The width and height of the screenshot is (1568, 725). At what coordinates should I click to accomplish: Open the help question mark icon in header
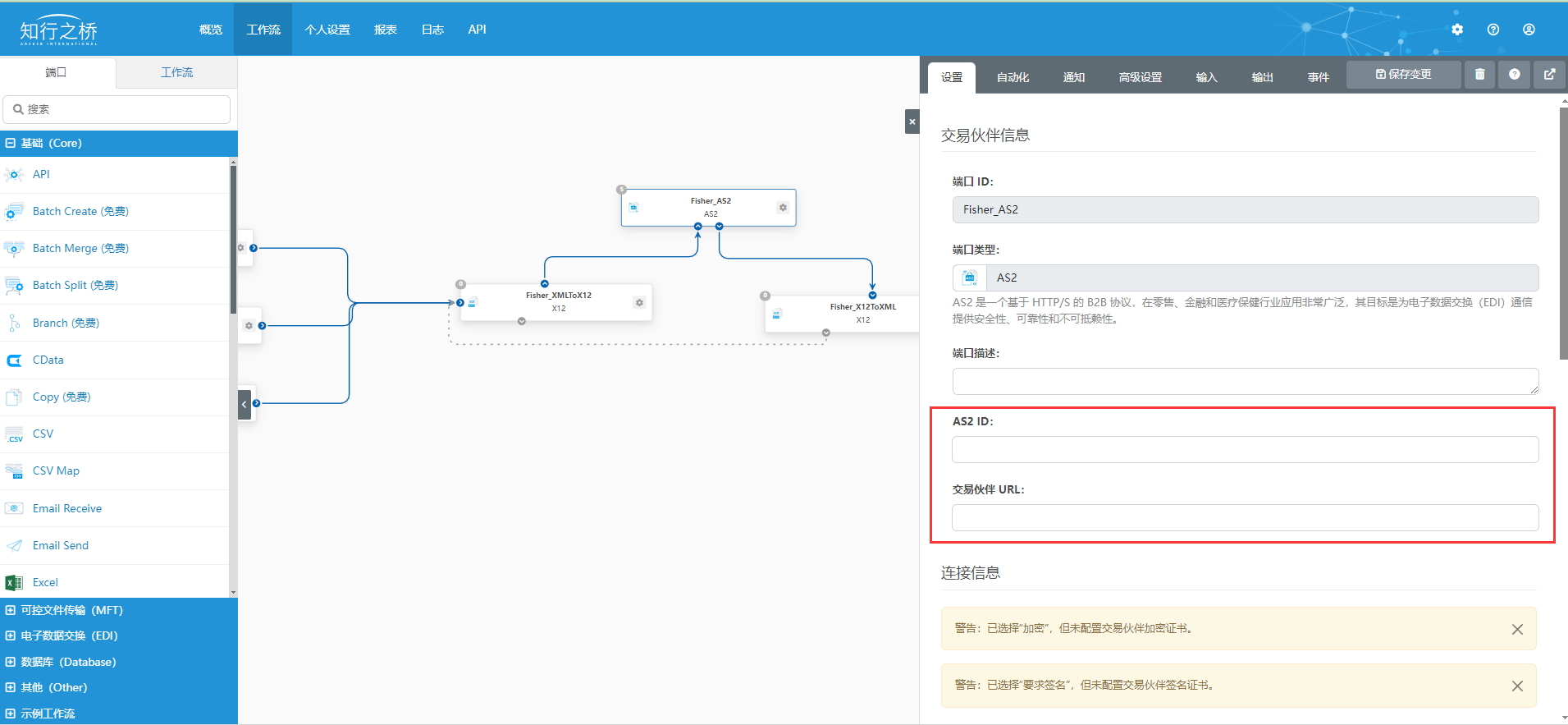coord(1493,30)
